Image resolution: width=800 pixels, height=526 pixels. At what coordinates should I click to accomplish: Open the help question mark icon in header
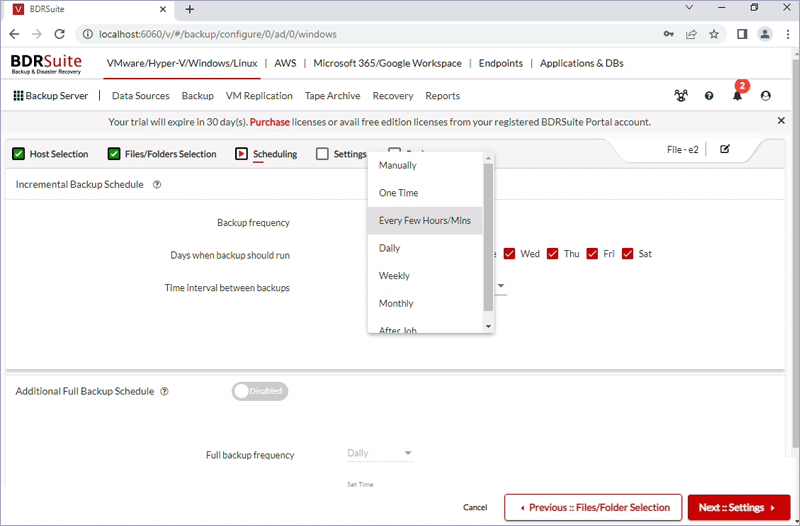(709, 95)
